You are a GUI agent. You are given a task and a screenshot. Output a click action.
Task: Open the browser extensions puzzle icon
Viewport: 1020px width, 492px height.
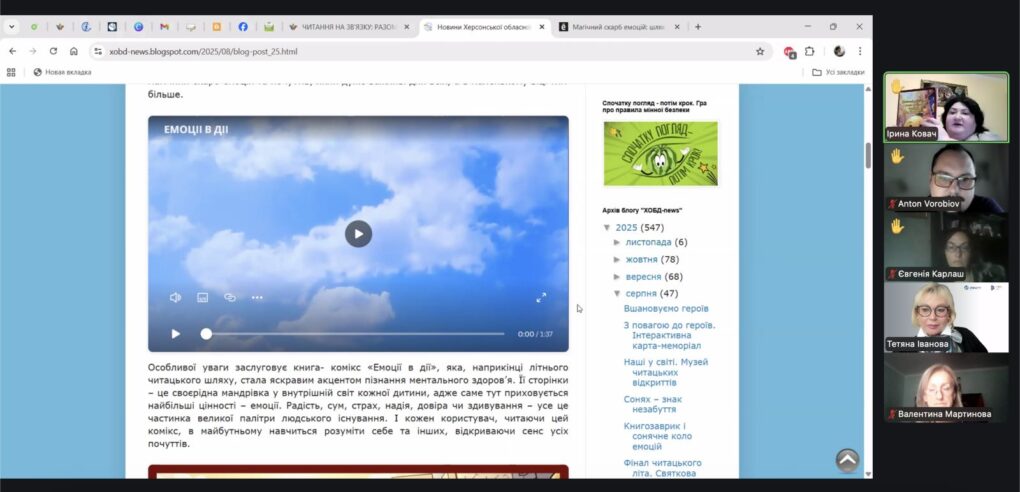click(810, 51)
